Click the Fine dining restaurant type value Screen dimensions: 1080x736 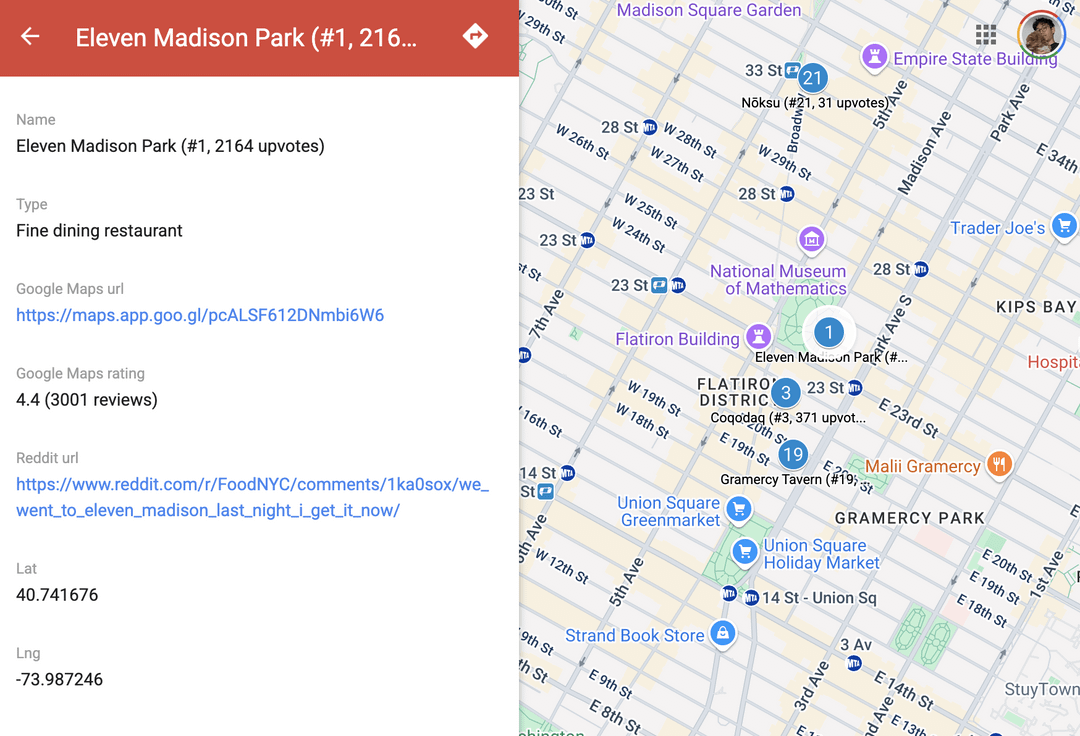pos(99,231)
